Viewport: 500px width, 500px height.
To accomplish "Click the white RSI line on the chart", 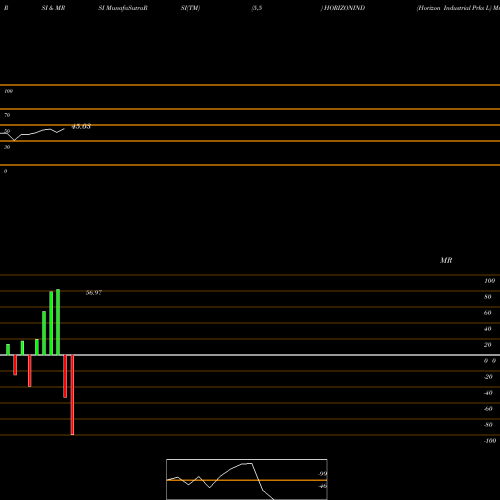I will pyautogui.click(x=33, y=134).
